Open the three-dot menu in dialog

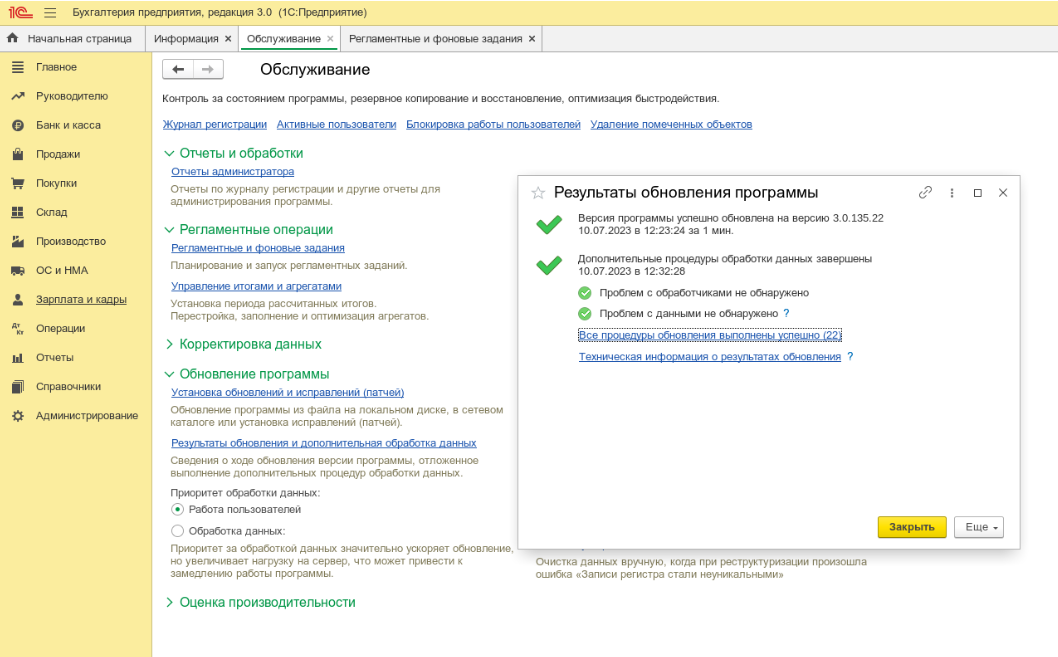[951, 193]
